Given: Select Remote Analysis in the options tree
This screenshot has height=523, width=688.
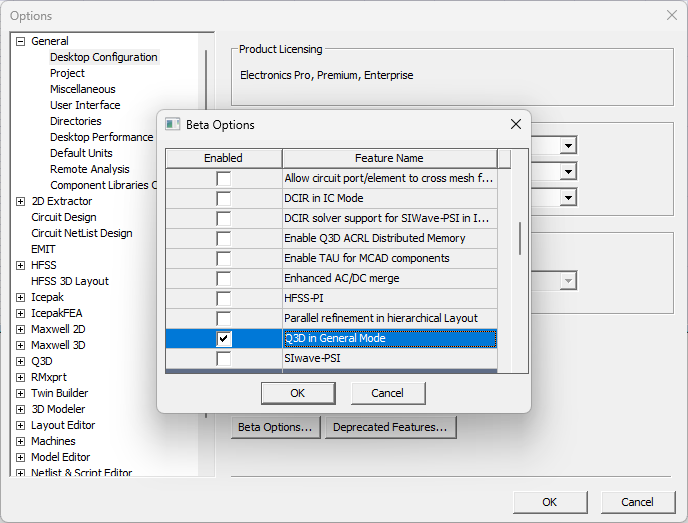Looking at the screenshot, I should [x=90, y=169].
